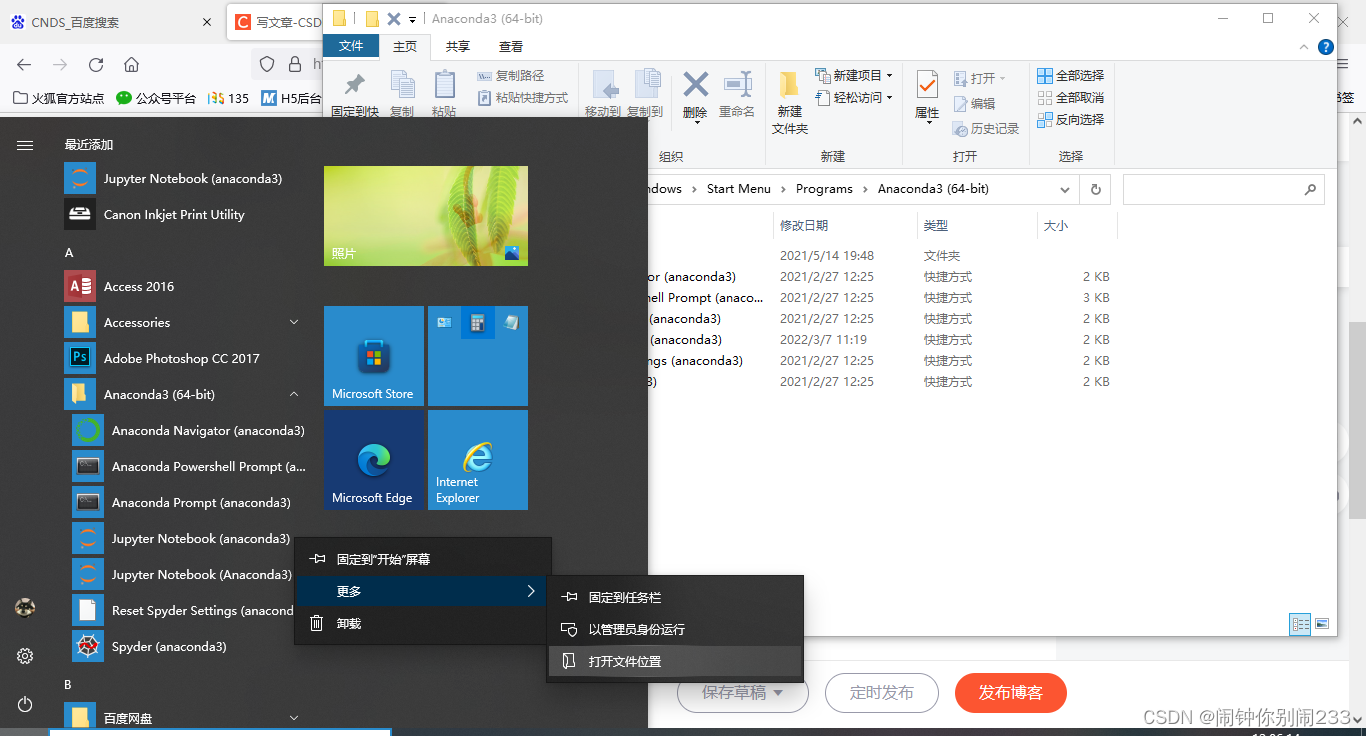Click New Folder in Explorer ribbon

coord(790,103)
